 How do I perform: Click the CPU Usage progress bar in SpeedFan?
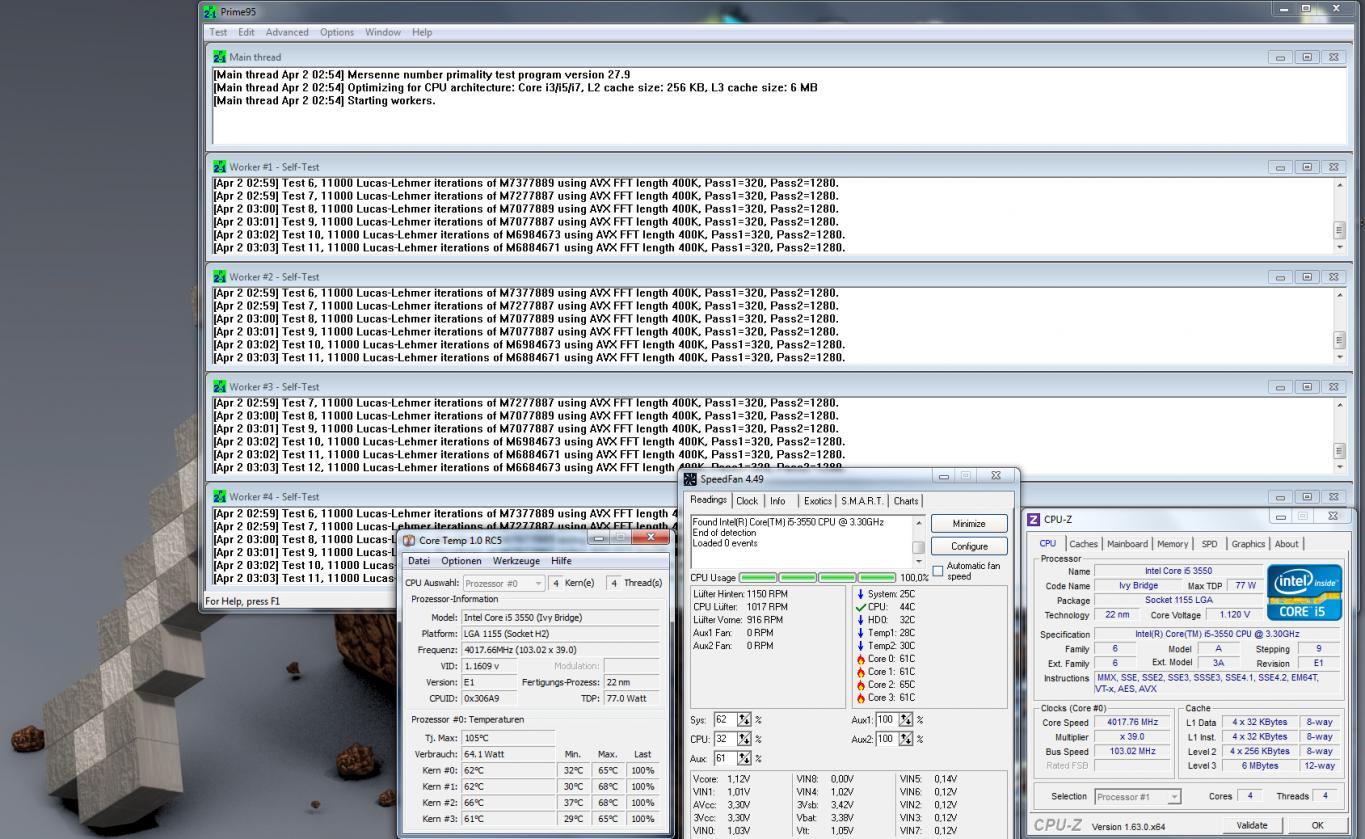click(x=818, y=577)
